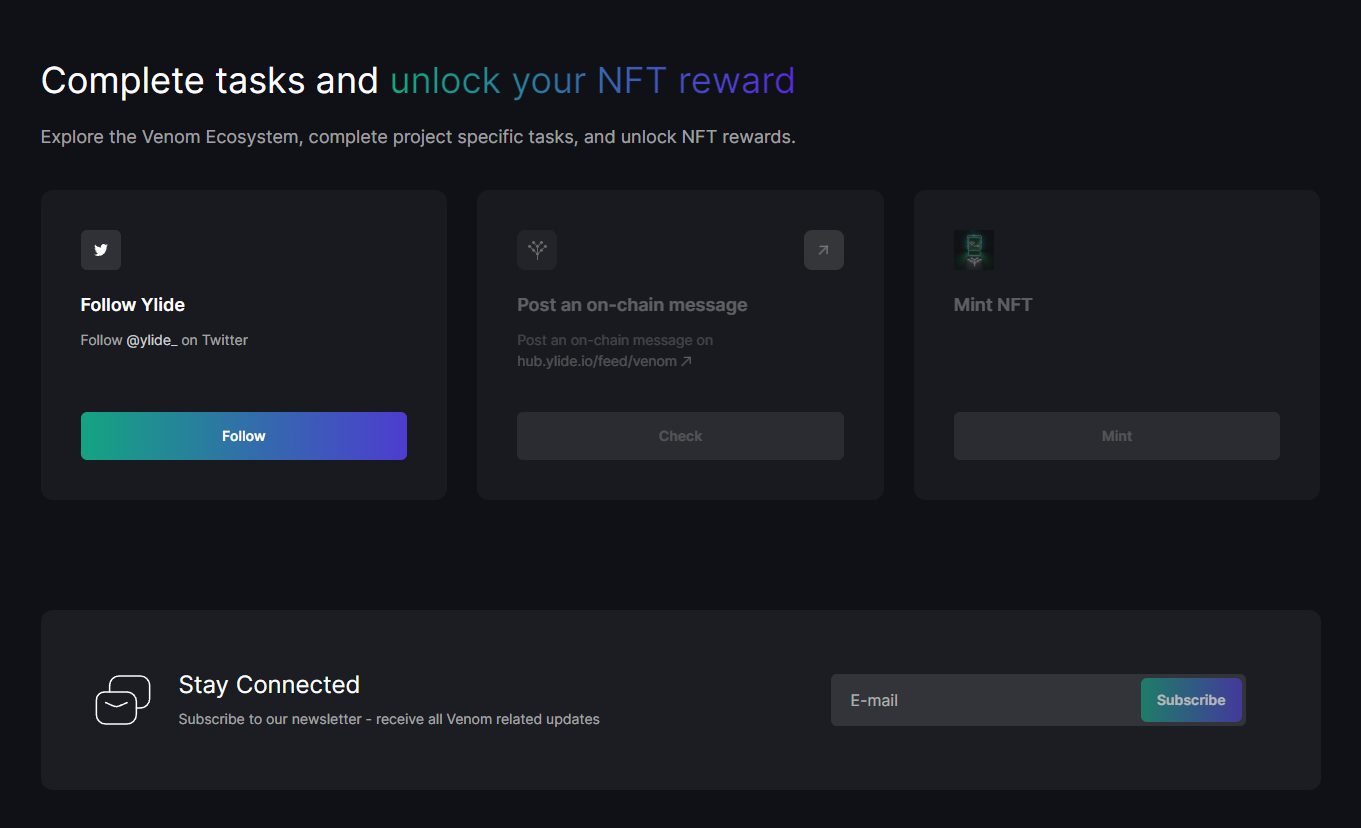Click the Ylide branch logo icon
Image resolution: width=1361 pixels, height=828 pixels.
[537, 250]
